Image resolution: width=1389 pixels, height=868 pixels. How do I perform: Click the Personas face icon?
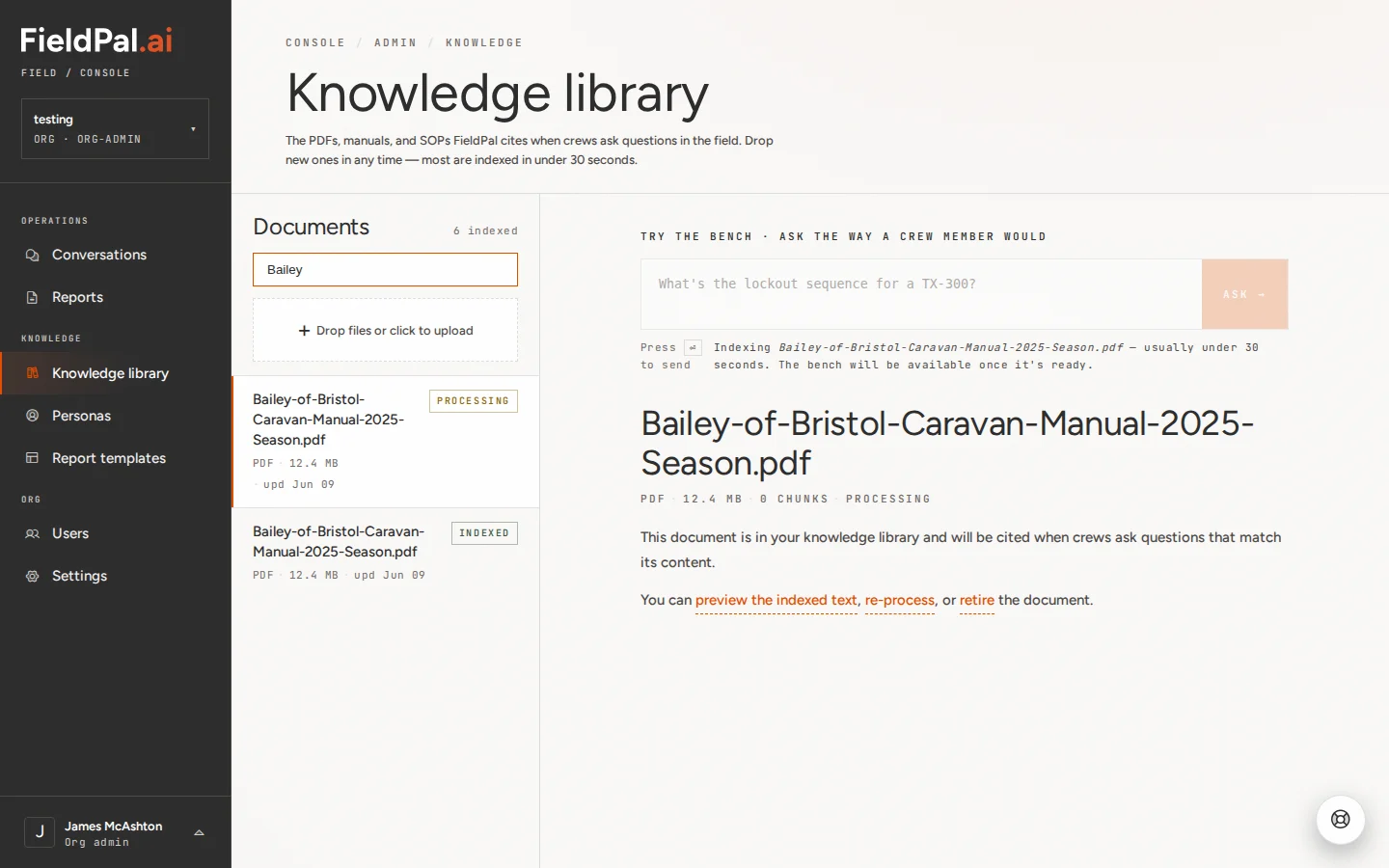click(32, 416)
